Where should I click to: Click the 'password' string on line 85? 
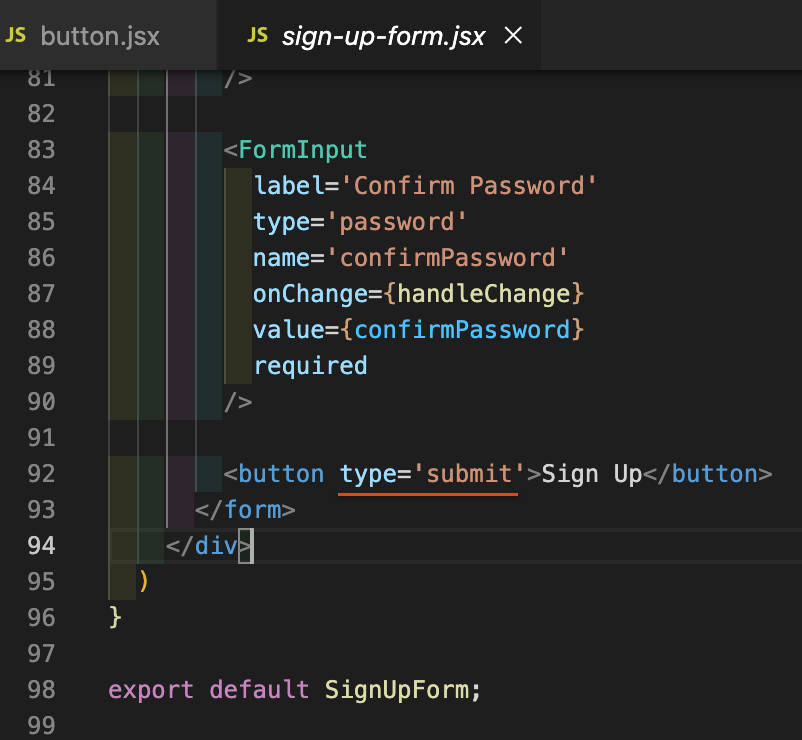[396, 222]
